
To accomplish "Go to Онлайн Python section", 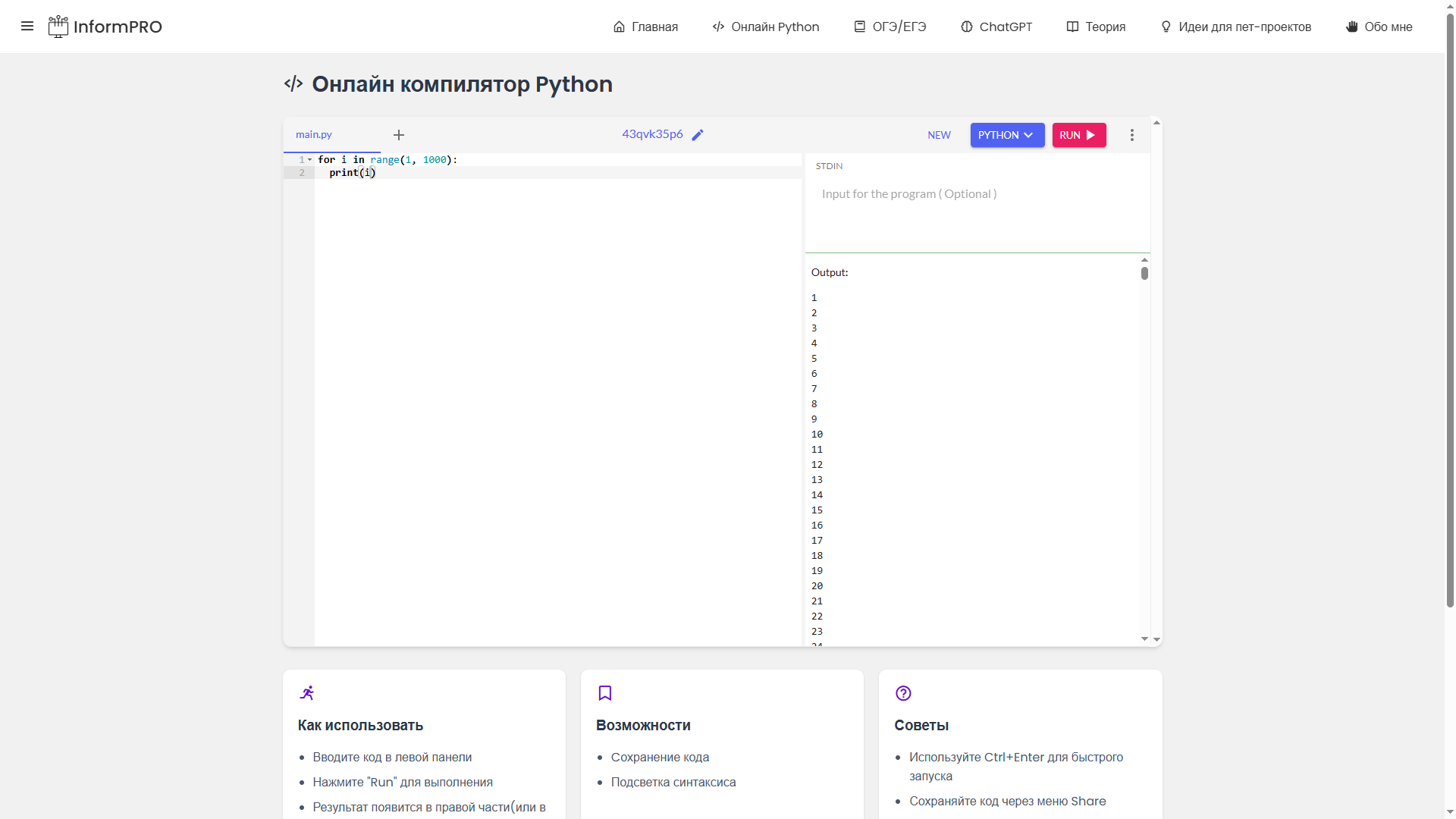I will click(x=766, y=27).
